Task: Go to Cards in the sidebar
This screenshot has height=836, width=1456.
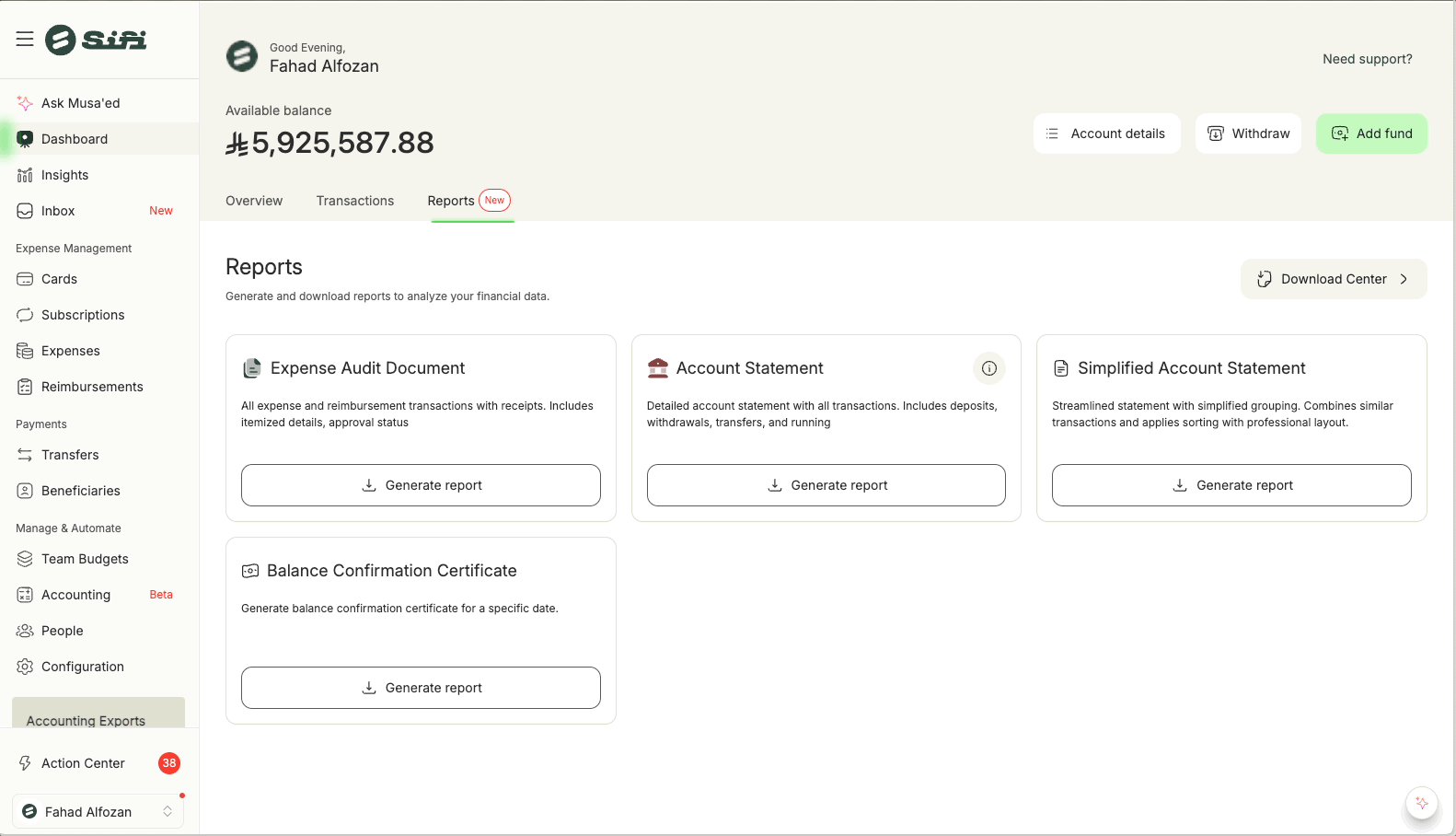Action: [x=59, y=279]
